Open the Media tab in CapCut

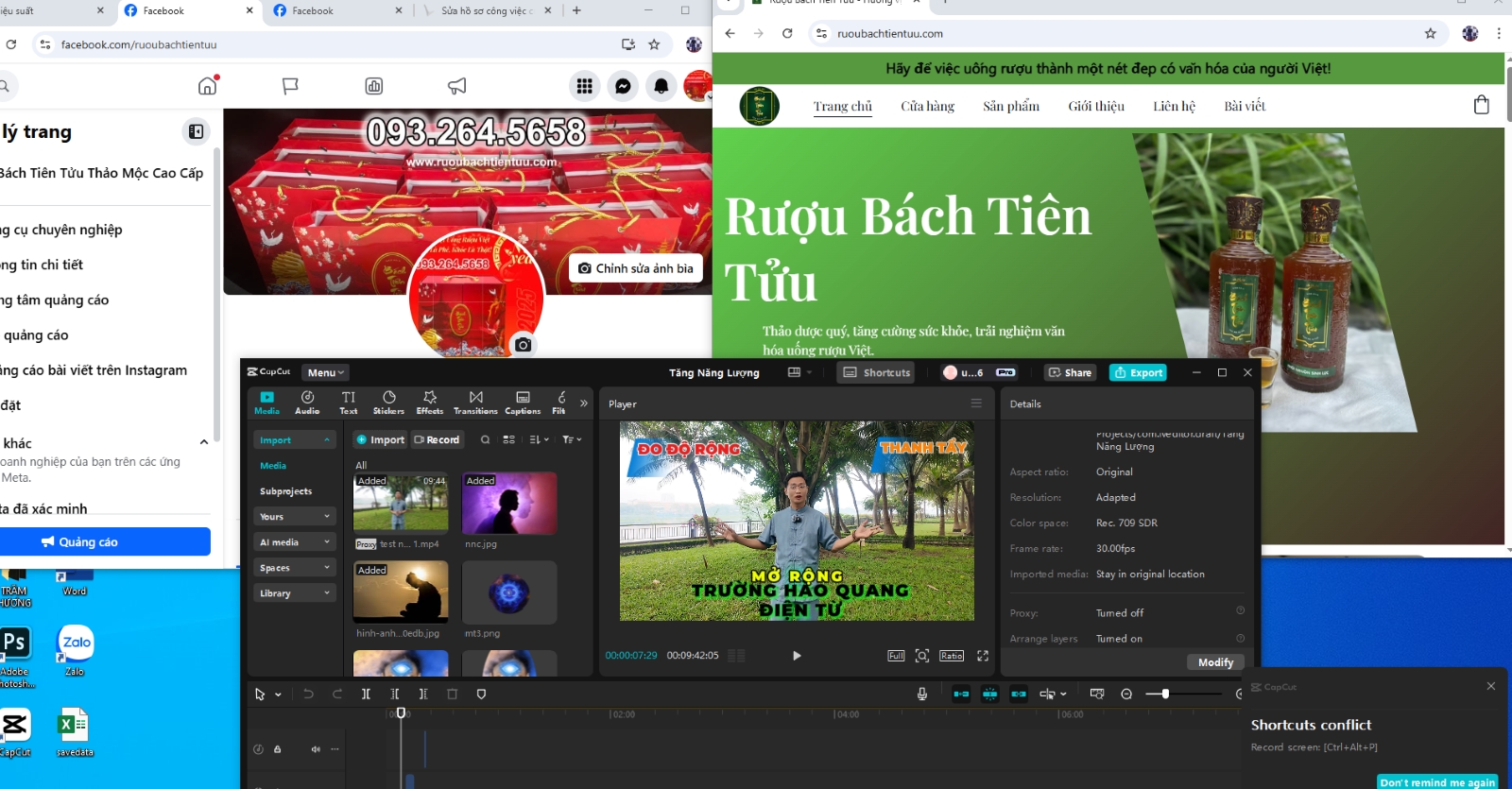tap(266, 403)
